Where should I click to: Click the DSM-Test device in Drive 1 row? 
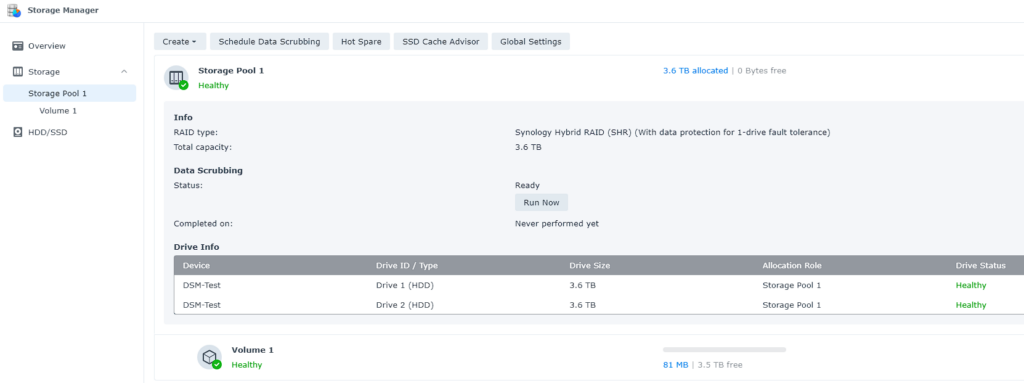click(x=202, y=285)
